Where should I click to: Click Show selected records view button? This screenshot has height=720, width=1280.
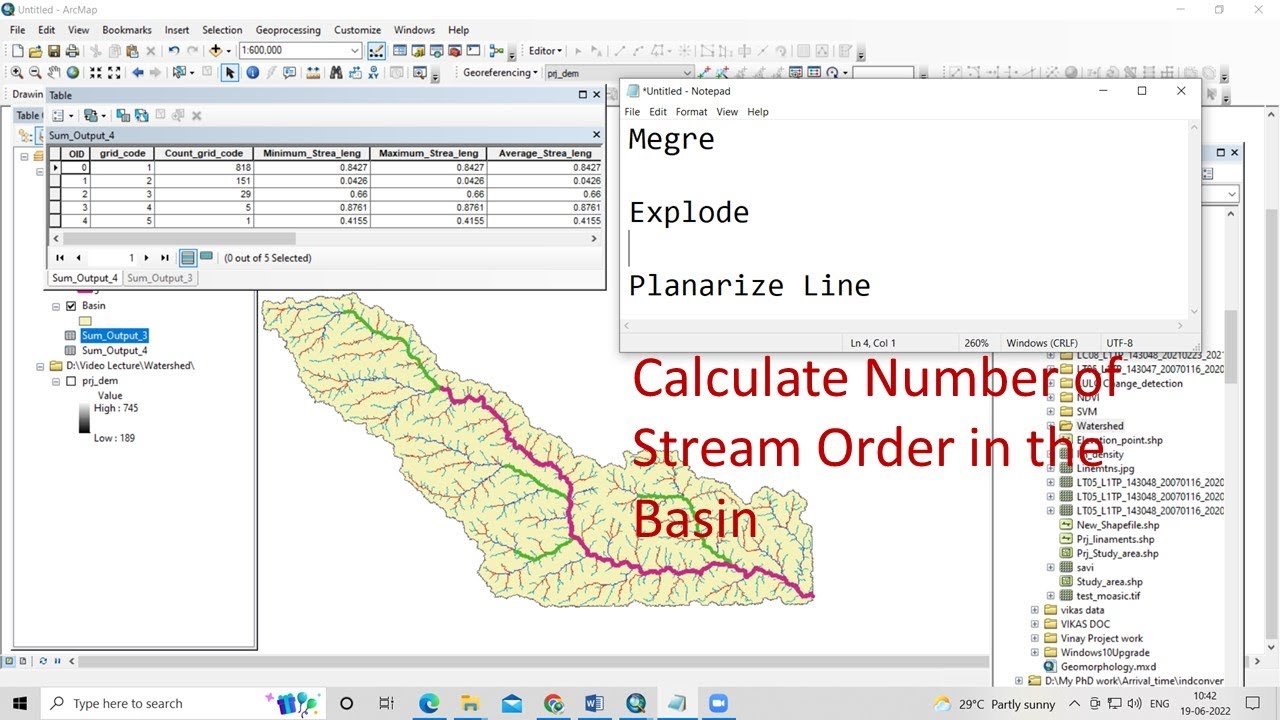(x=206, y=257)
